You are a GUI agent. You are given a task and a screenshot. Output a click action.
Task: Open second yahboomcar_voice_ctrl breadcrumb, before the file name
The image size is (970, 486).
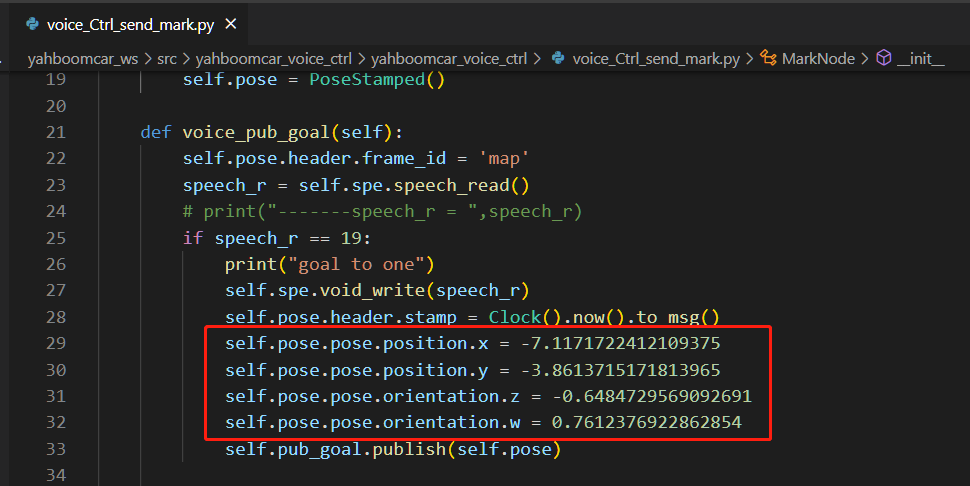pyautogui.click(x=449, y=59)
